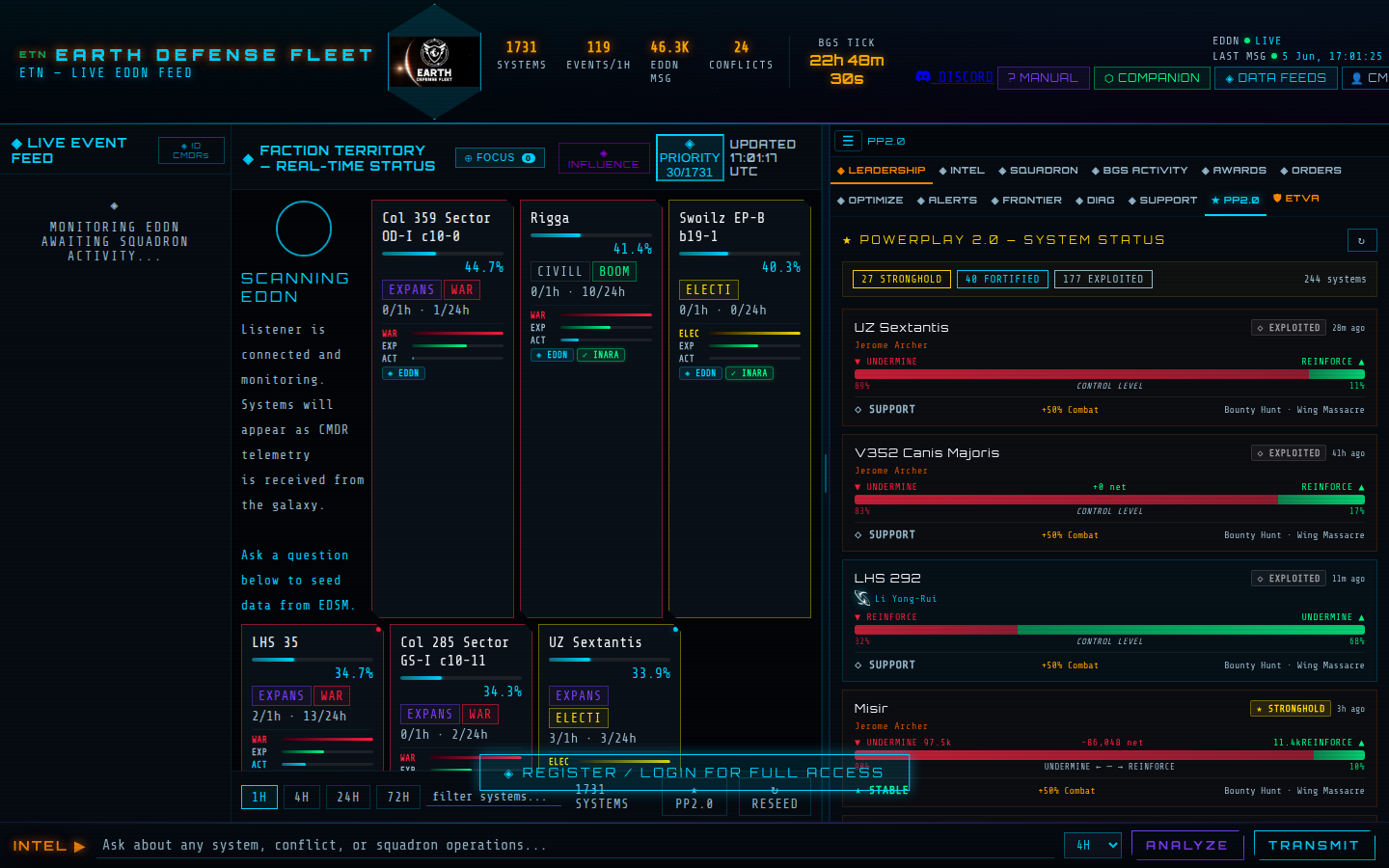Select the 4H time range
This screenshot has width=1389, height=868.
pos(302,797)
